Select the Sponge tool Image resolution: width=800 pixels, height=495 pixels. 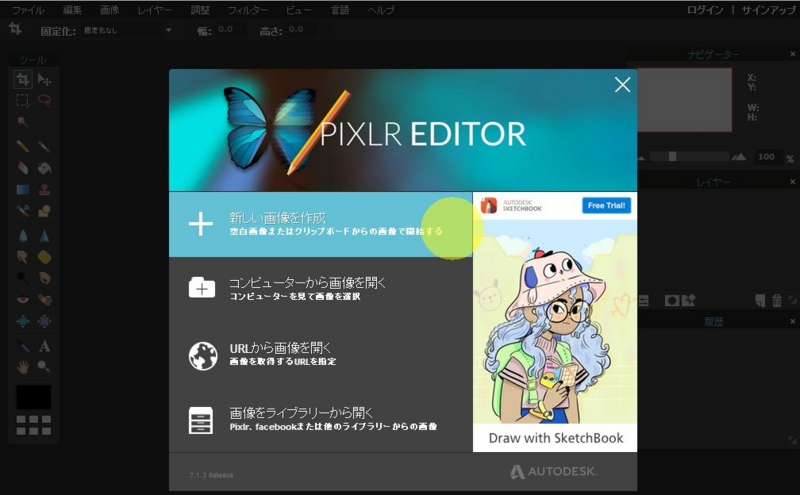tap(44, 257)
